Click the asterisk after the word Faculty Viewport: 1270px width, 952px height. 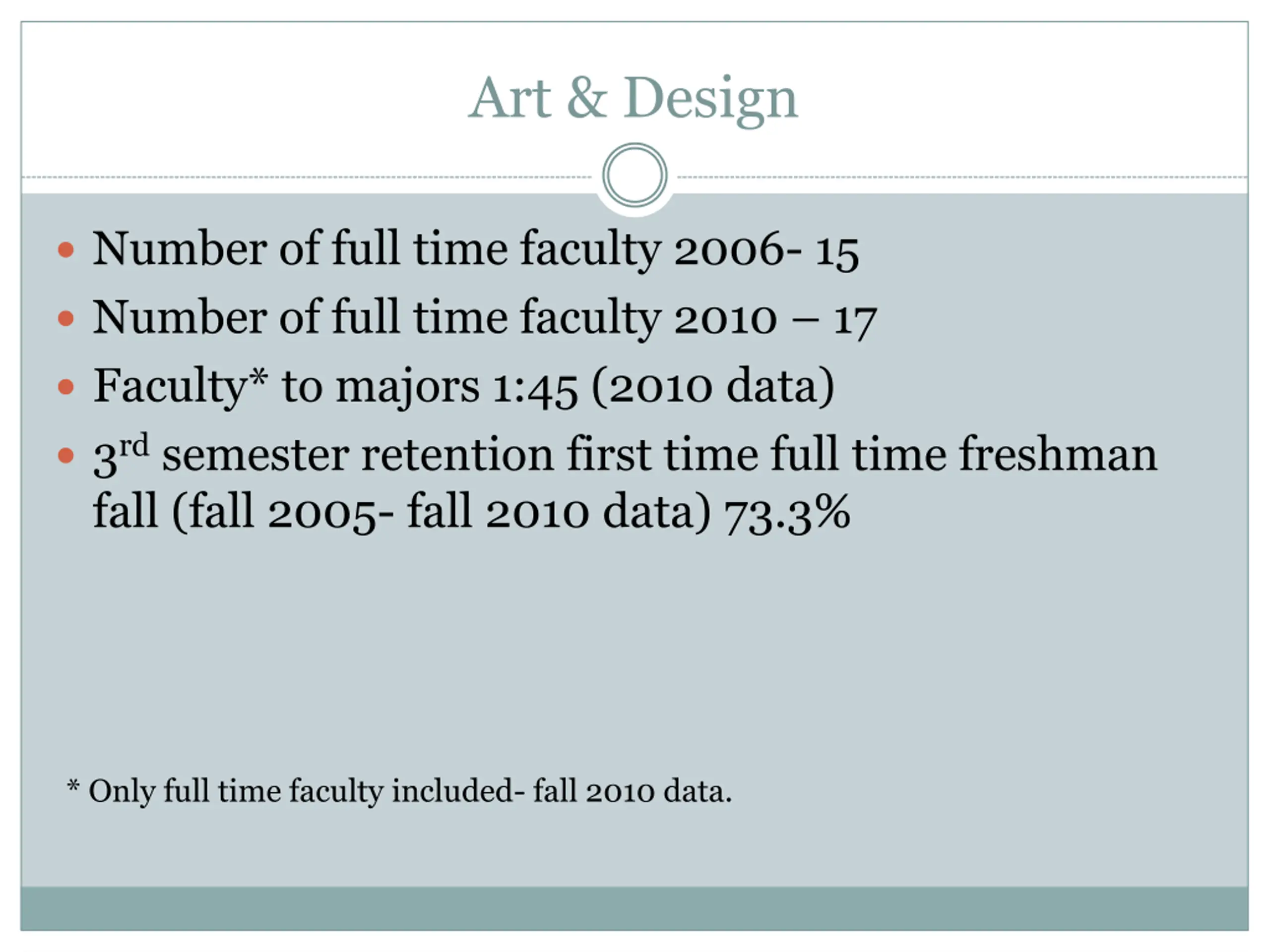click(258, 376)
